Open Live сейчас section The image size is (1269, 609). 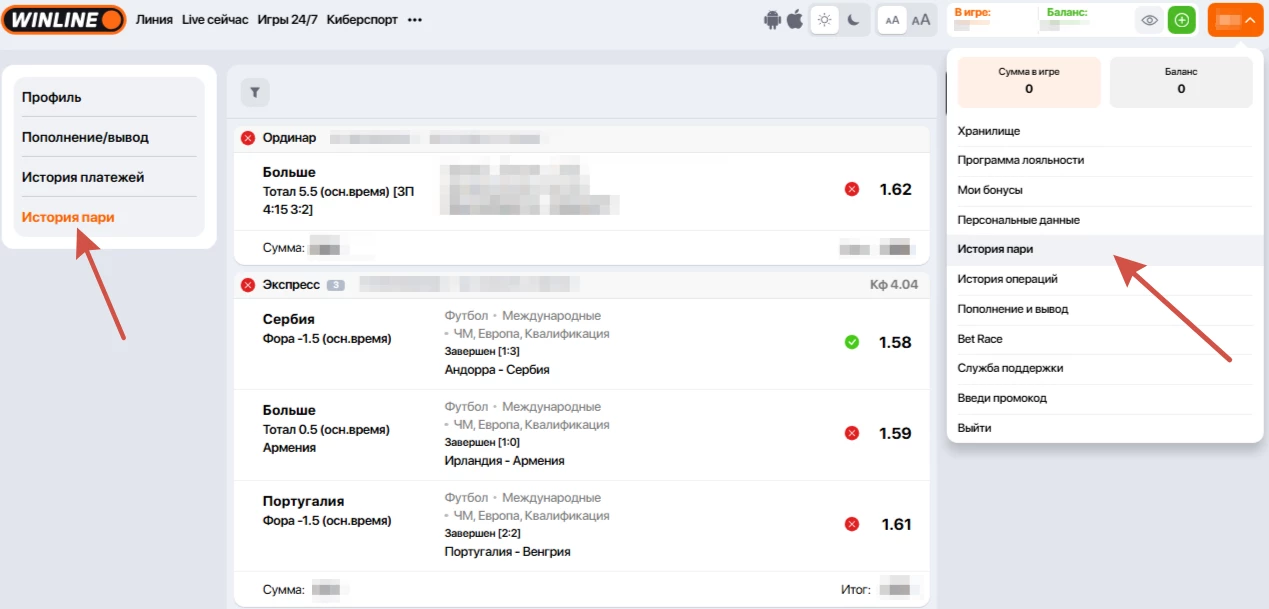pyautogui.click(x=215, y=20)
